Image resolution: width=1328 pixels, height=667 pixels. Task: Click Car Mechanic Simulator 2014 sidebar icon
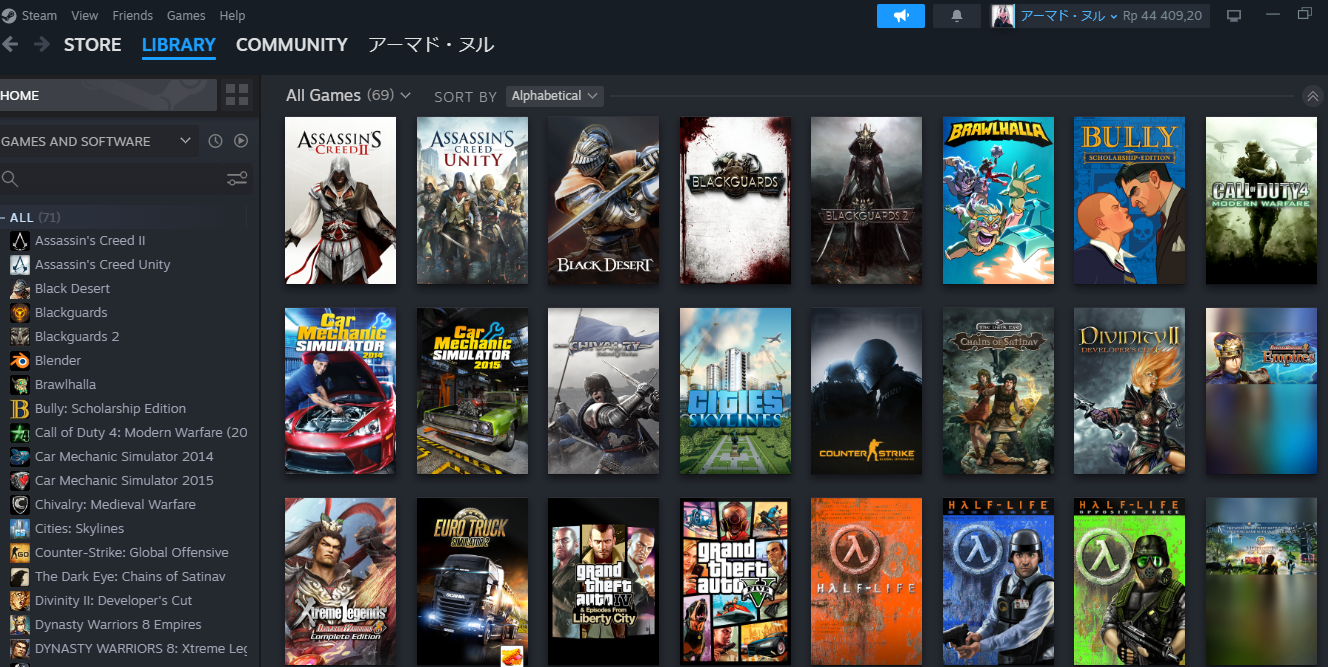(20, 456)
